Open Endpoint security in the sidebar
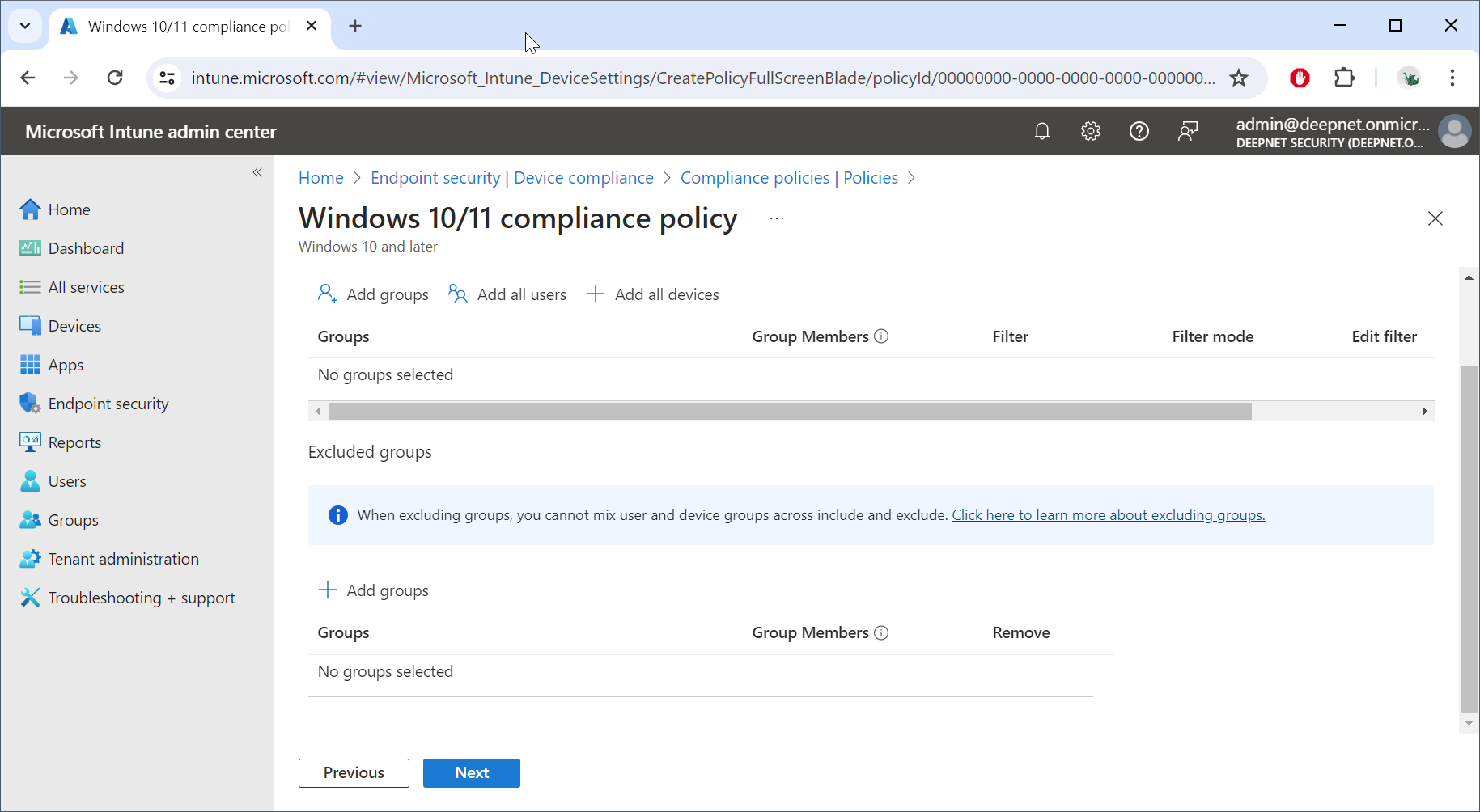 [108, 404]
